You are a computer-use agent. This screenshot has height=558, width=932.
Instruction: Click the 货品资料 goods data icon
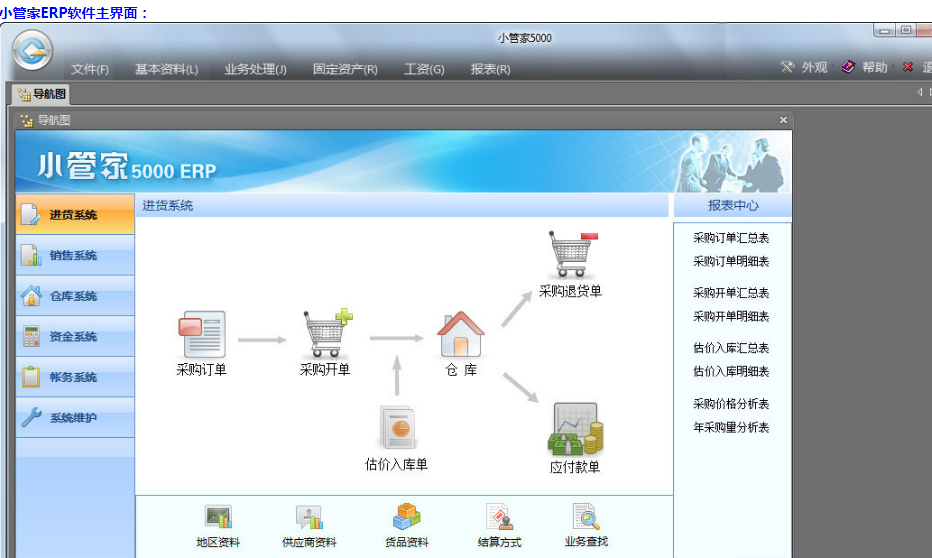[406, 517]
